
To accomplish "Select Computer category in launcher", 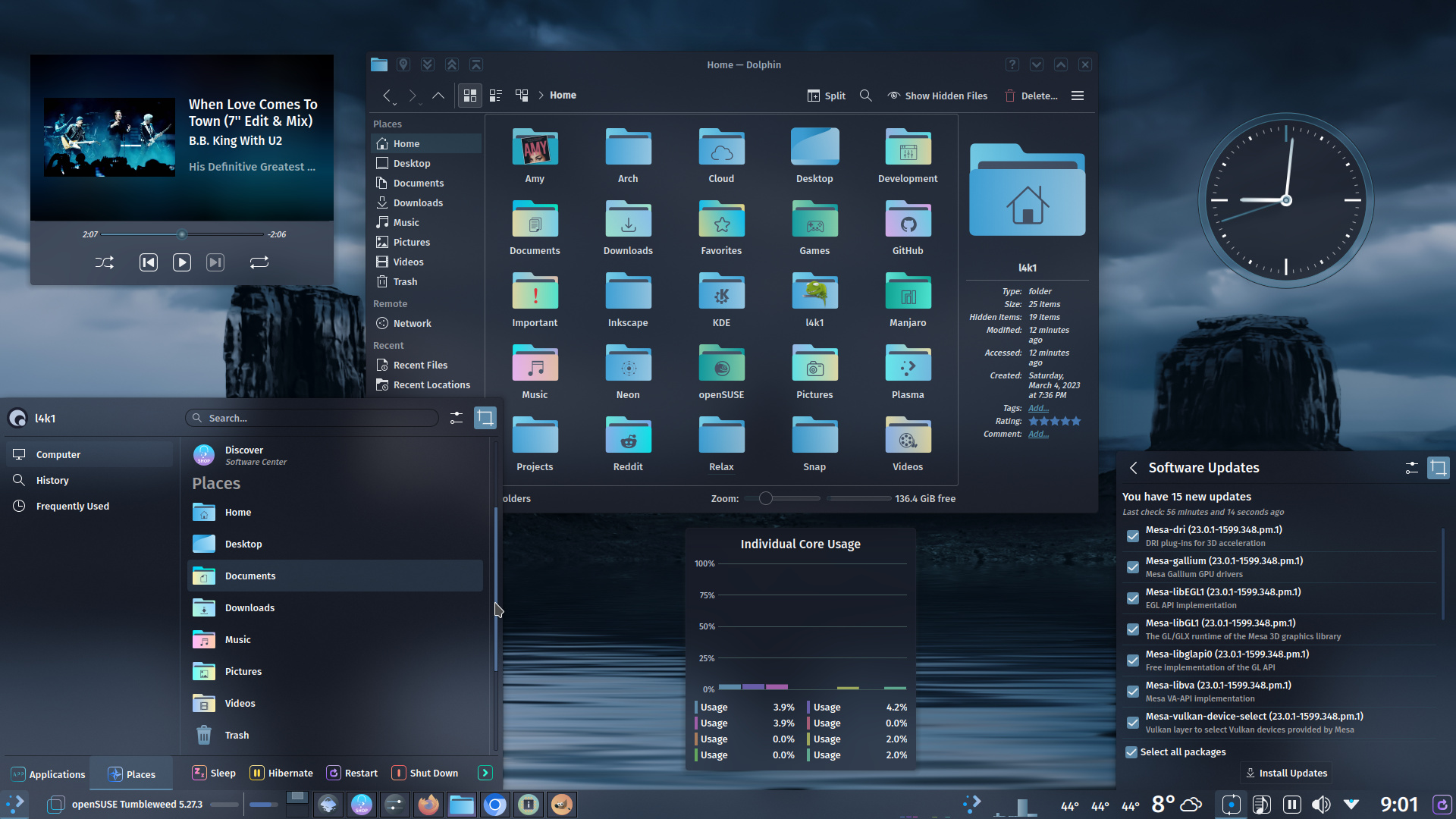I will (89, 454).
